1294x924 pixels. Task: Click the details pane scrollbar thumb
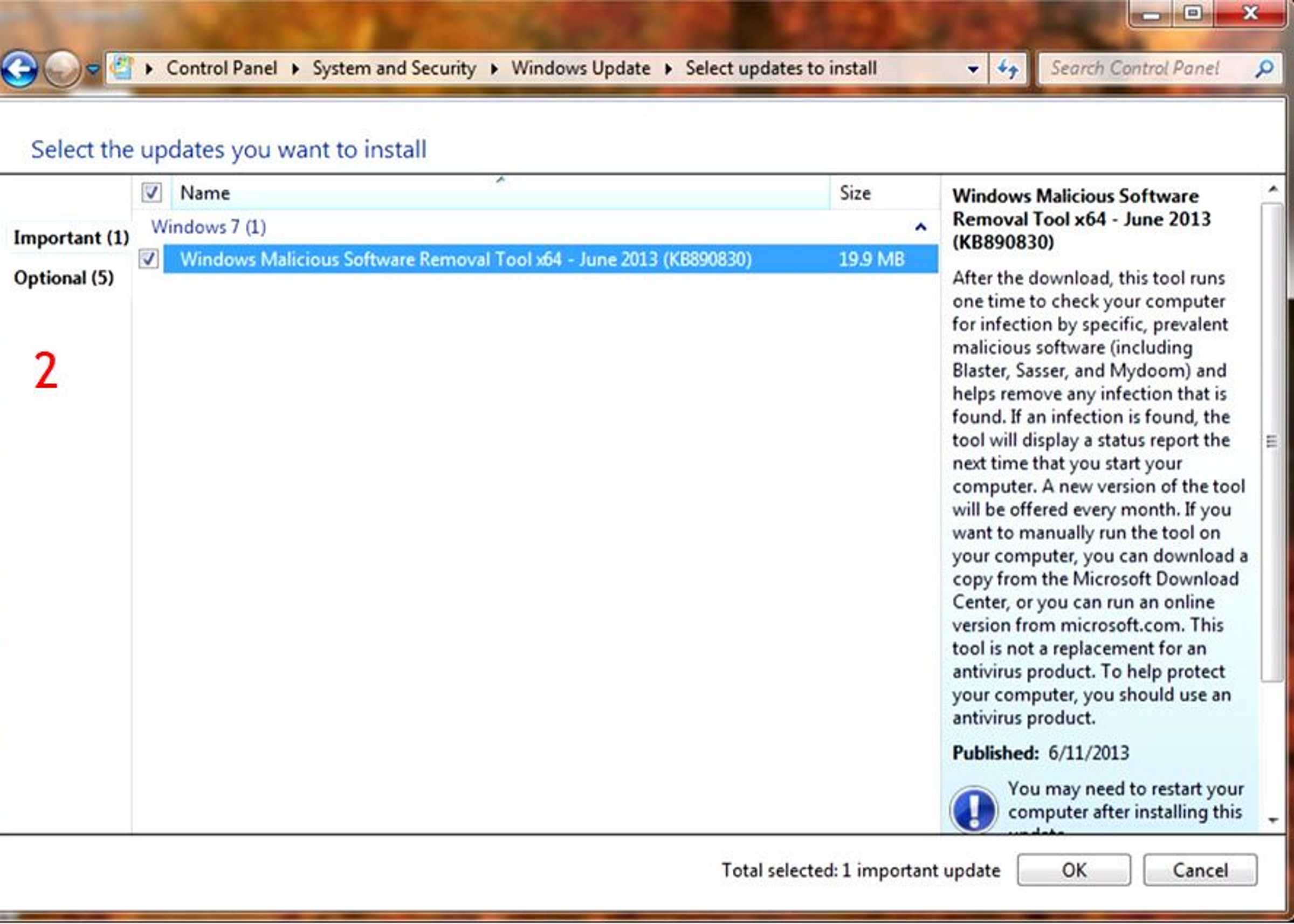[x=1272, y=442]
